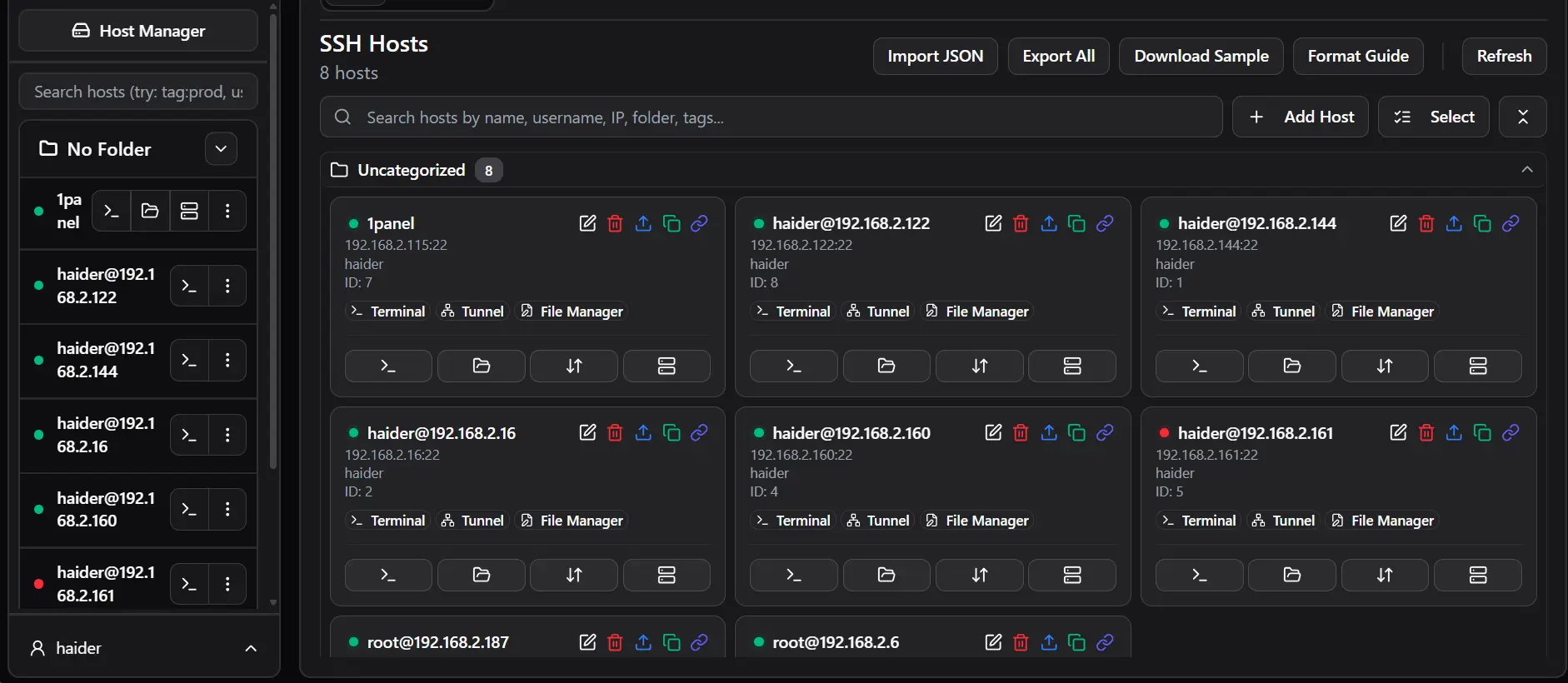Open terminal button on 1panel card
Screen dimensions: 1568x683
(388, 366)
